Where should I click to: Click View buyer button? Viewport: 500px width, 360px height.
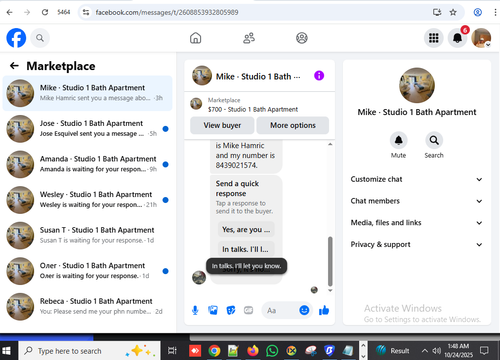coord(222,125)
